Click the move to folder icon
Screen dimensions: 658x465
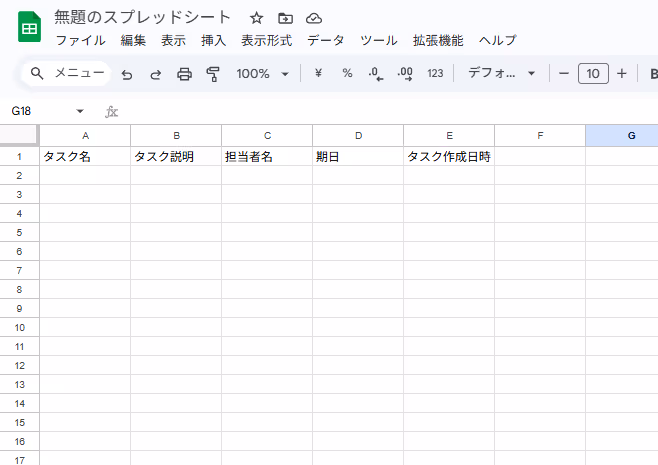coord(285,18)
